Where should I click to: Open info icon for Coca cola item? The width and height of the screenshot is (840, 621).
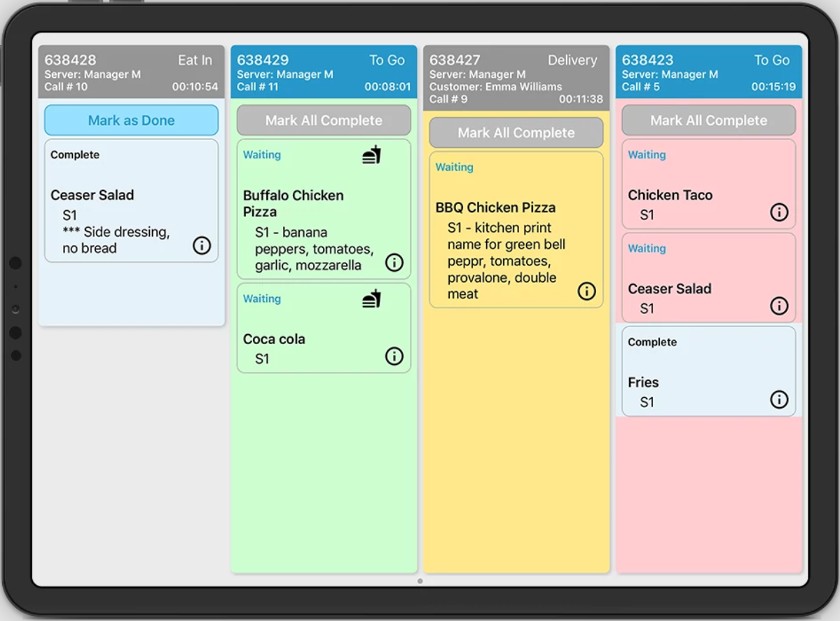click(394, 356)
